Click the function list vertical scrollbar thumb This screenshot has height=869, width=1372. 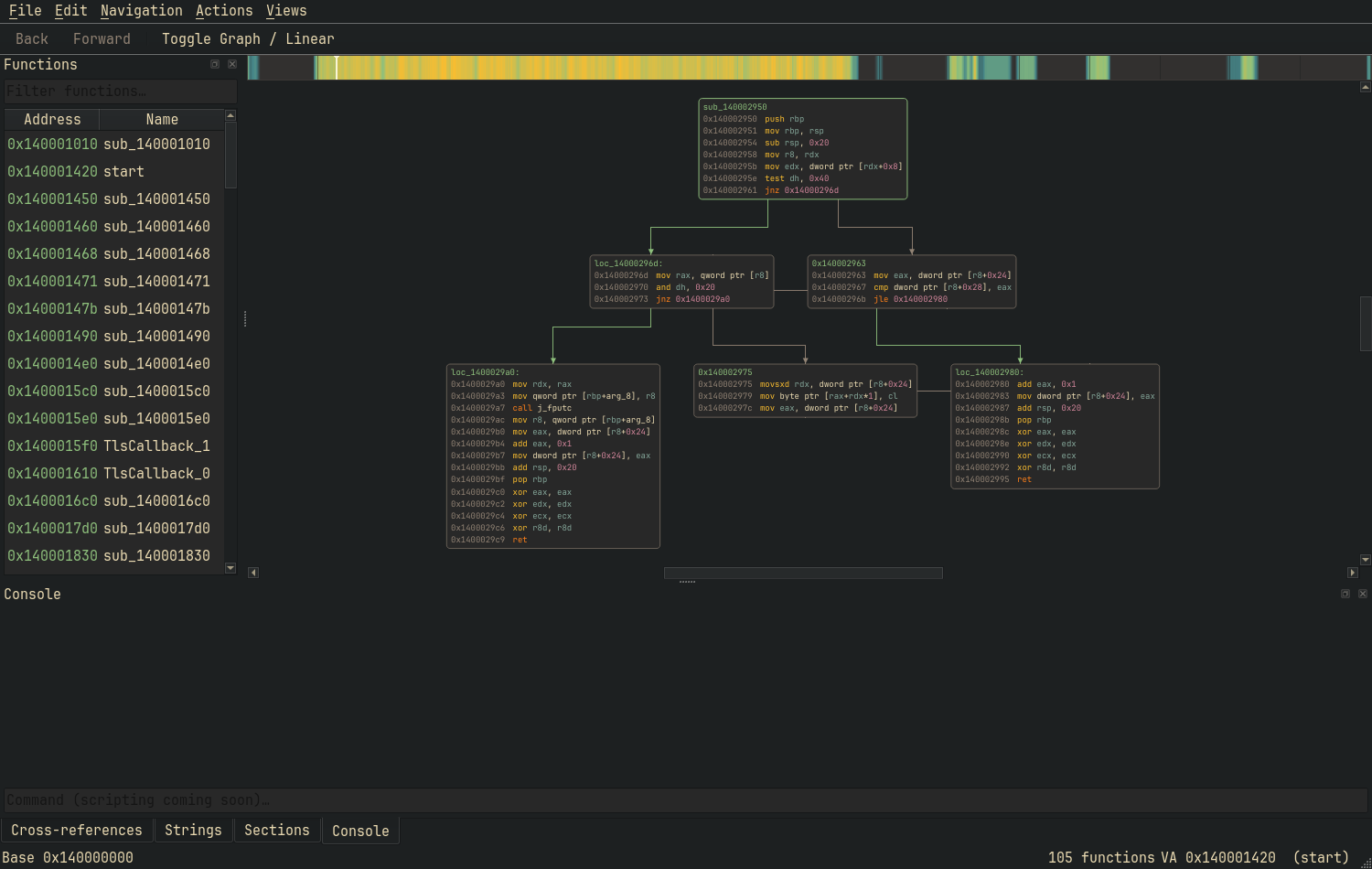coord(230,155)
